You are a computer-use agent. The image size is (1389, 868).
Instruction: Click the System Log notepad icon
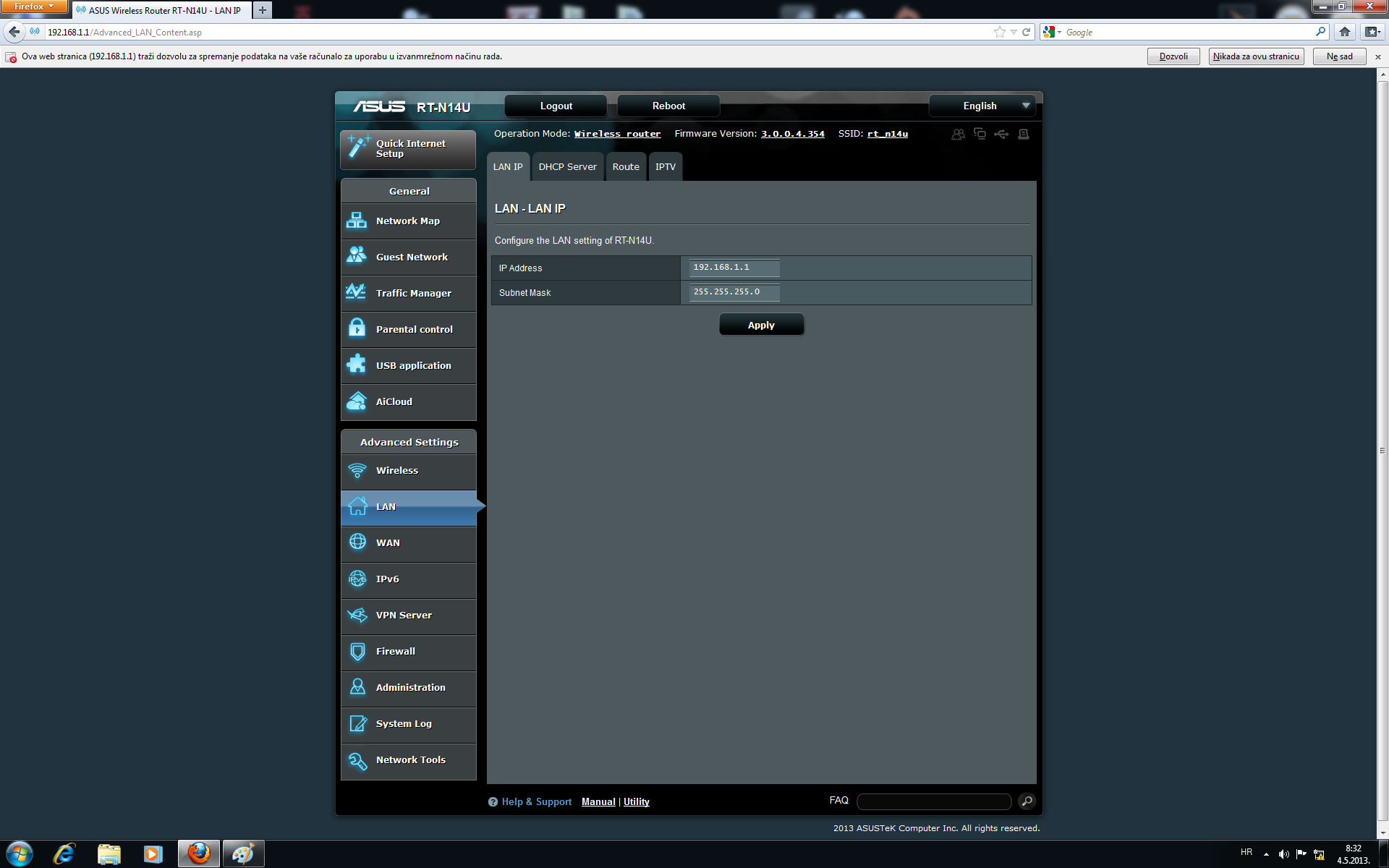358,723
